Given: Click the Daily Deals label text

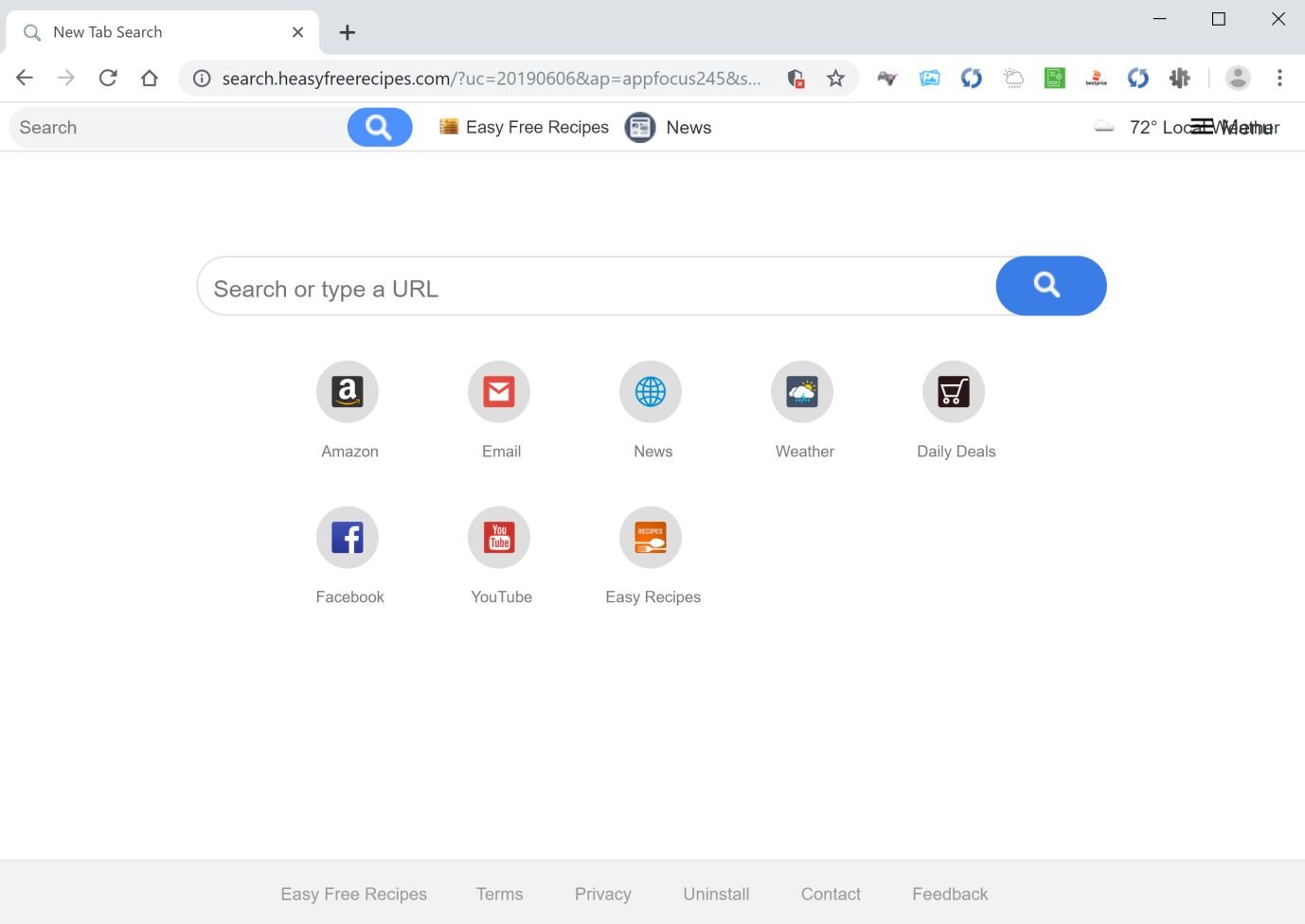Looking at the screenshot, I should (956, 452).
